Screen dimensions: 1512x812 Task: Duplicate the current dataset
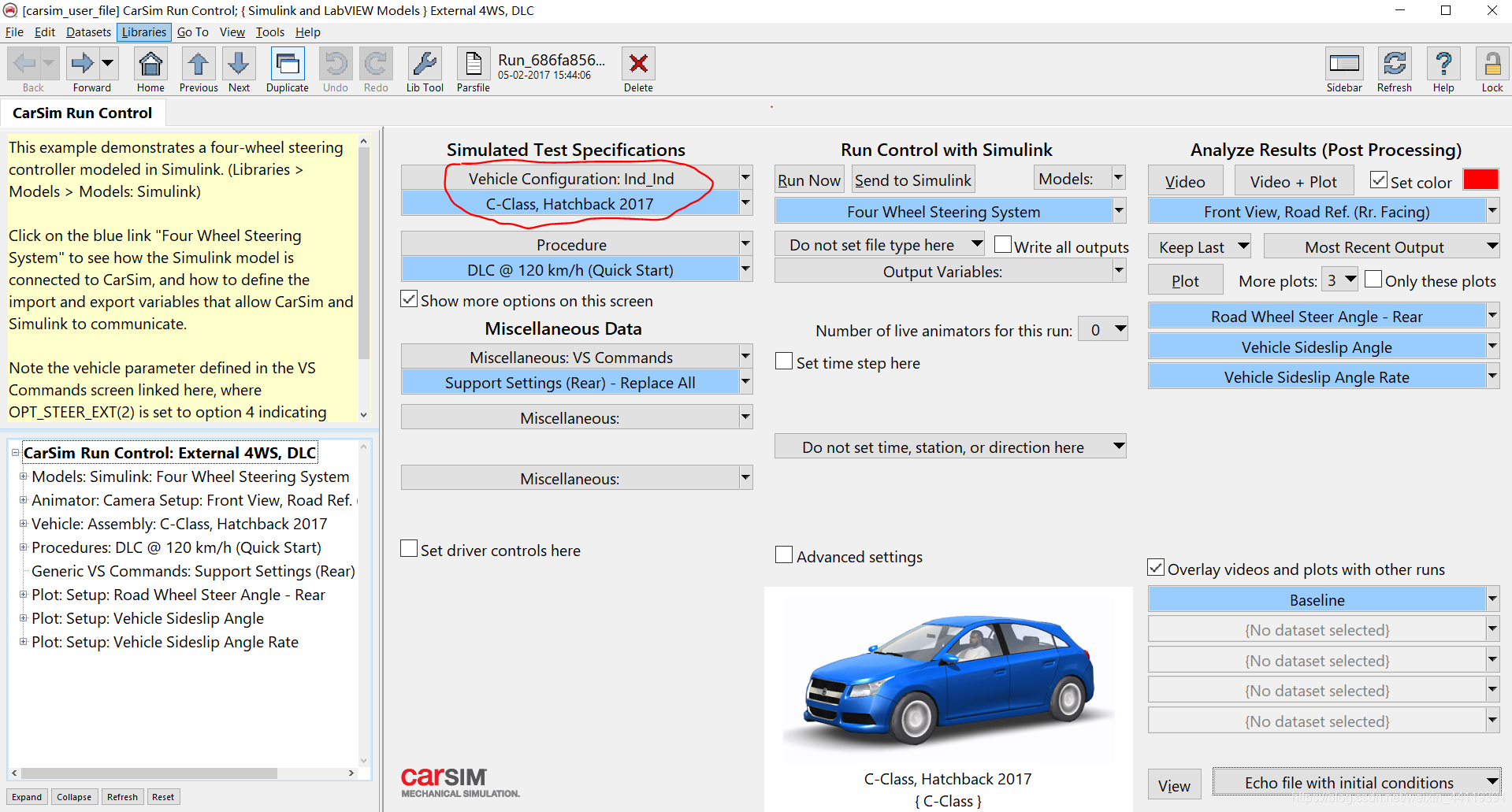click(x=288, y=63)
